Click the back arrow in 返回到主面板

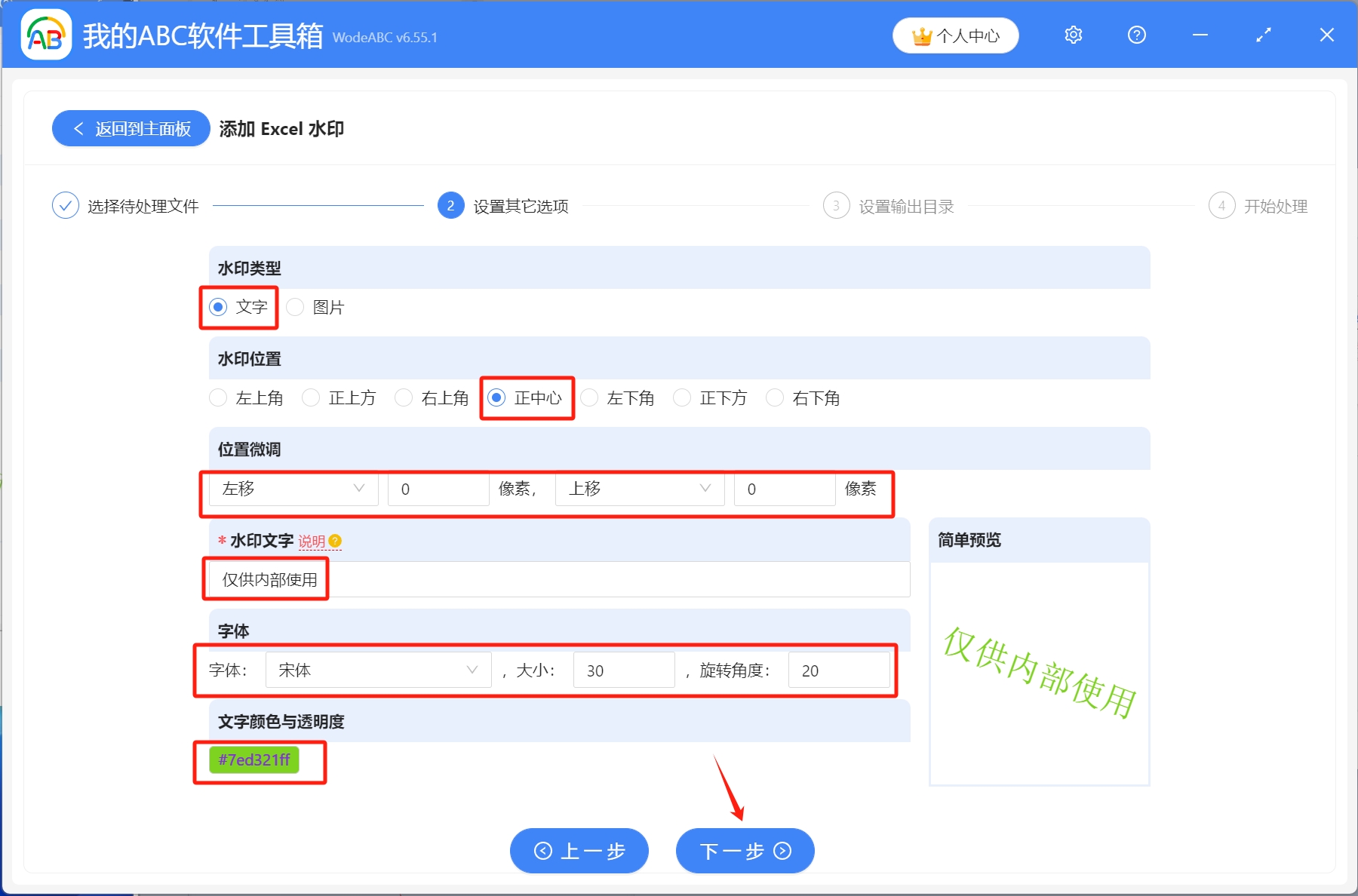point(79,128)
